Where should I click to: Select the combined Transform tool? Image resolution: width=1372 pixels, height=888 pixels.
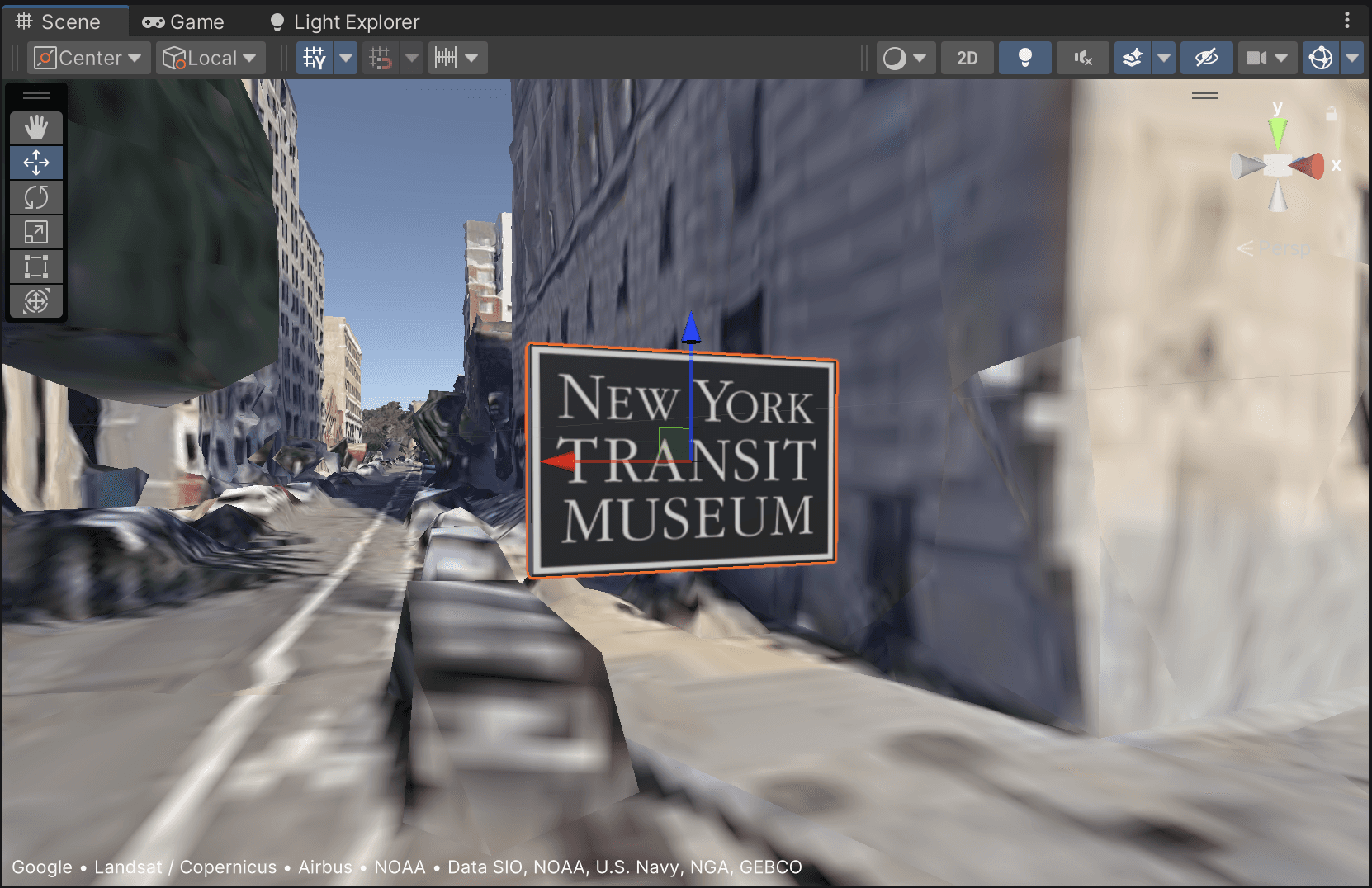[36, 301]
